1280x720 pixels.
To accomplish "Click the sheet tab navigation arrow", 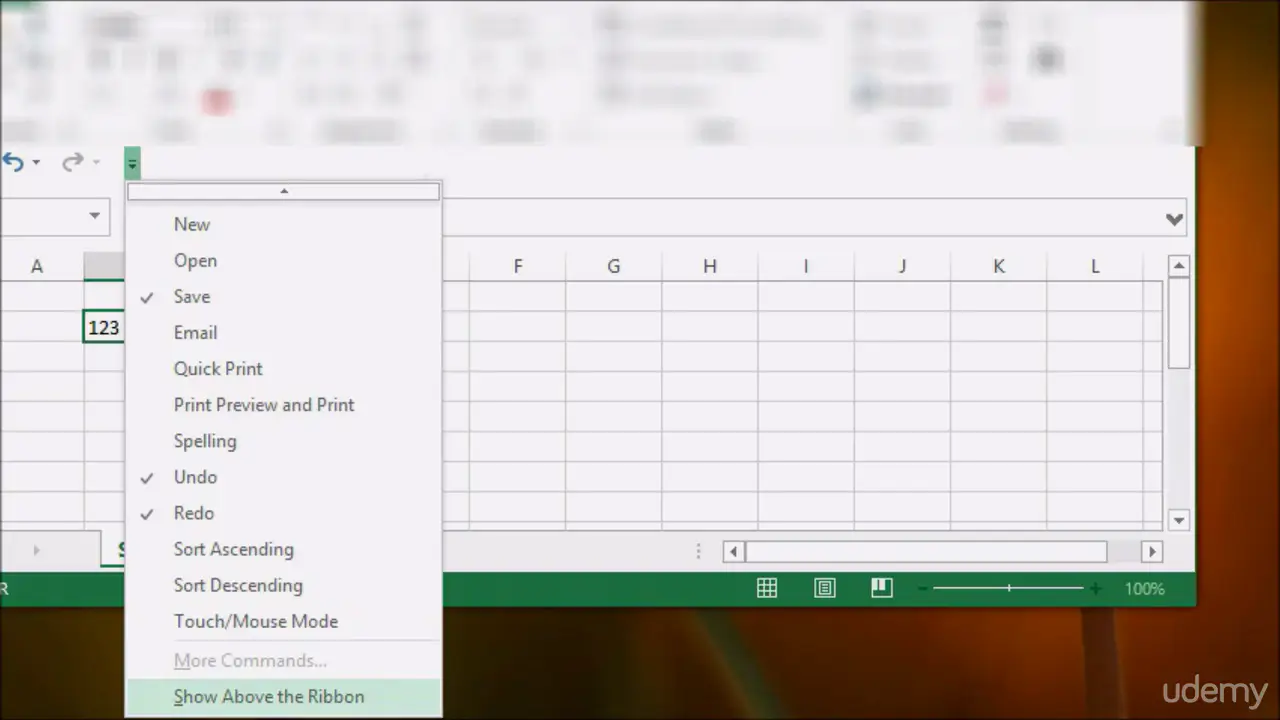I will (x=37, y=550).
